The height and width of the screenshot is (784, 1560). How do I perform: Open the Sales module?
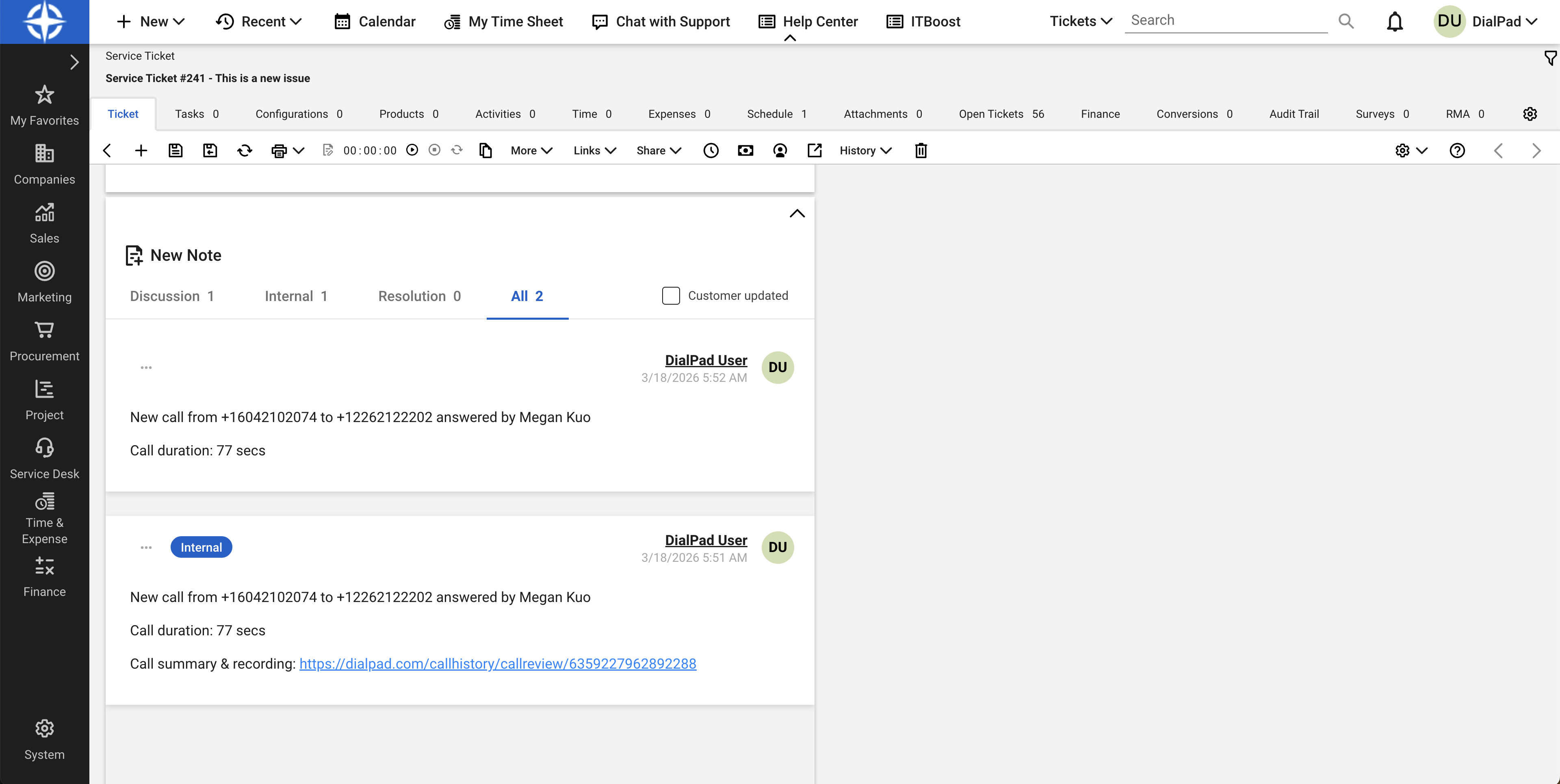(x=44, y=223)
